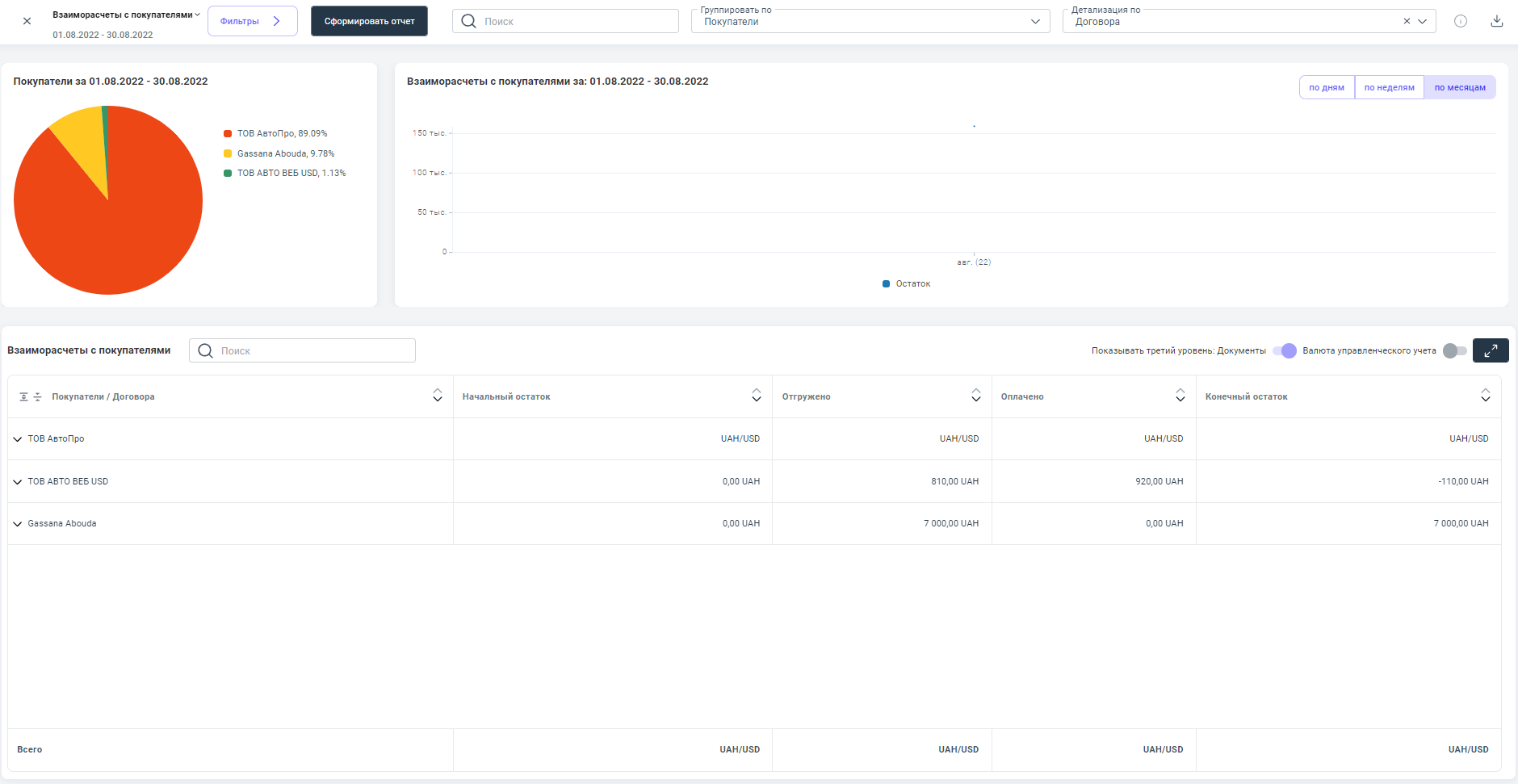Click the expand all rows icon
The height and width of the screenshot is (784, 1518).
pyautogui.click(x=23, y=396)
